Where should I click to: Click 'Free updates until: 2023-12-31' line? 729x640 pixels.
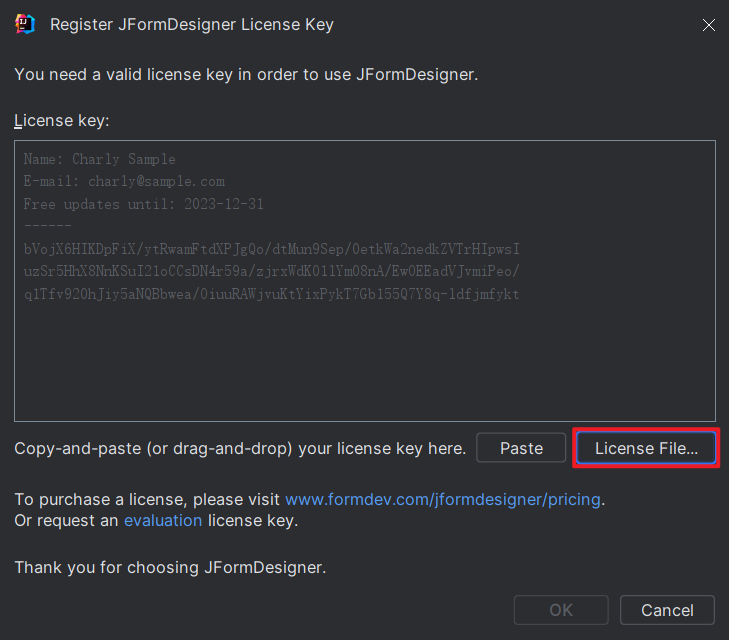(x=144, y=204)
